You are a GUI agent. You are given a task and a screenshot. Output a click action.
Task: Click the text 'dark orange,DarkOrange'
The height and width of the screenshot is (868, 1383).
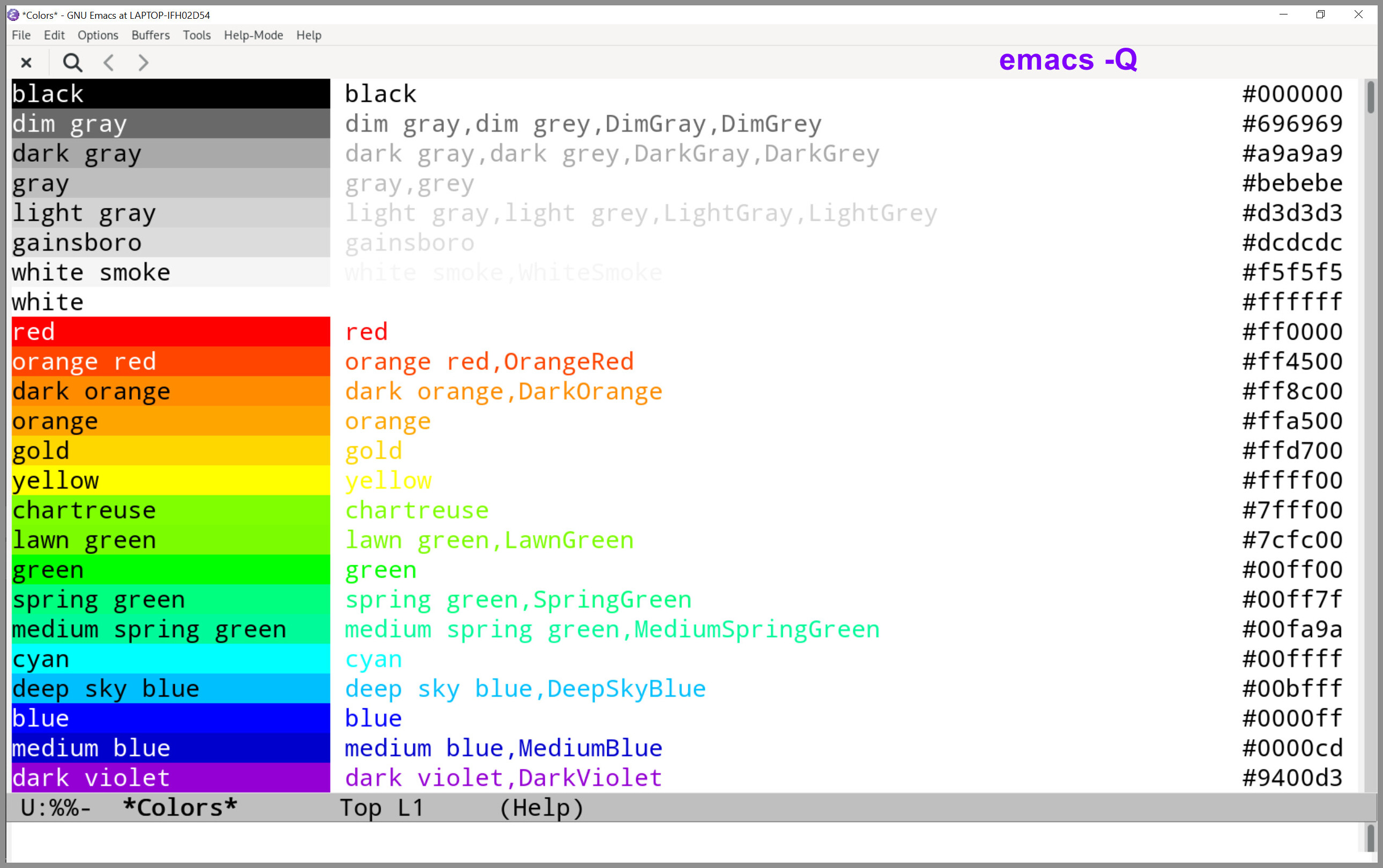tap(504, 392)
